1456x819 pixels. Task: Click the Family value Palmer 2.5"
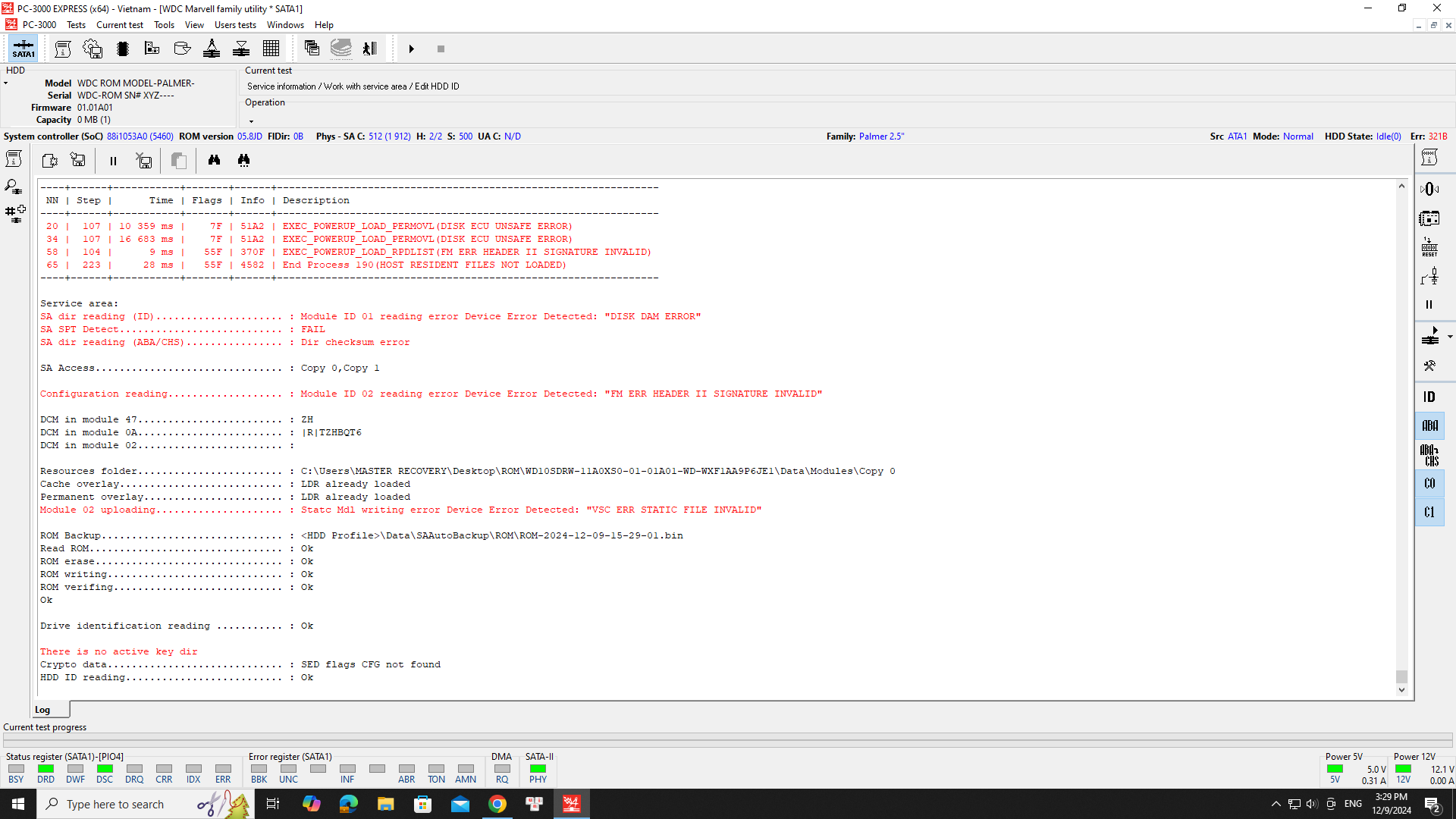click(x=881, y=136)
